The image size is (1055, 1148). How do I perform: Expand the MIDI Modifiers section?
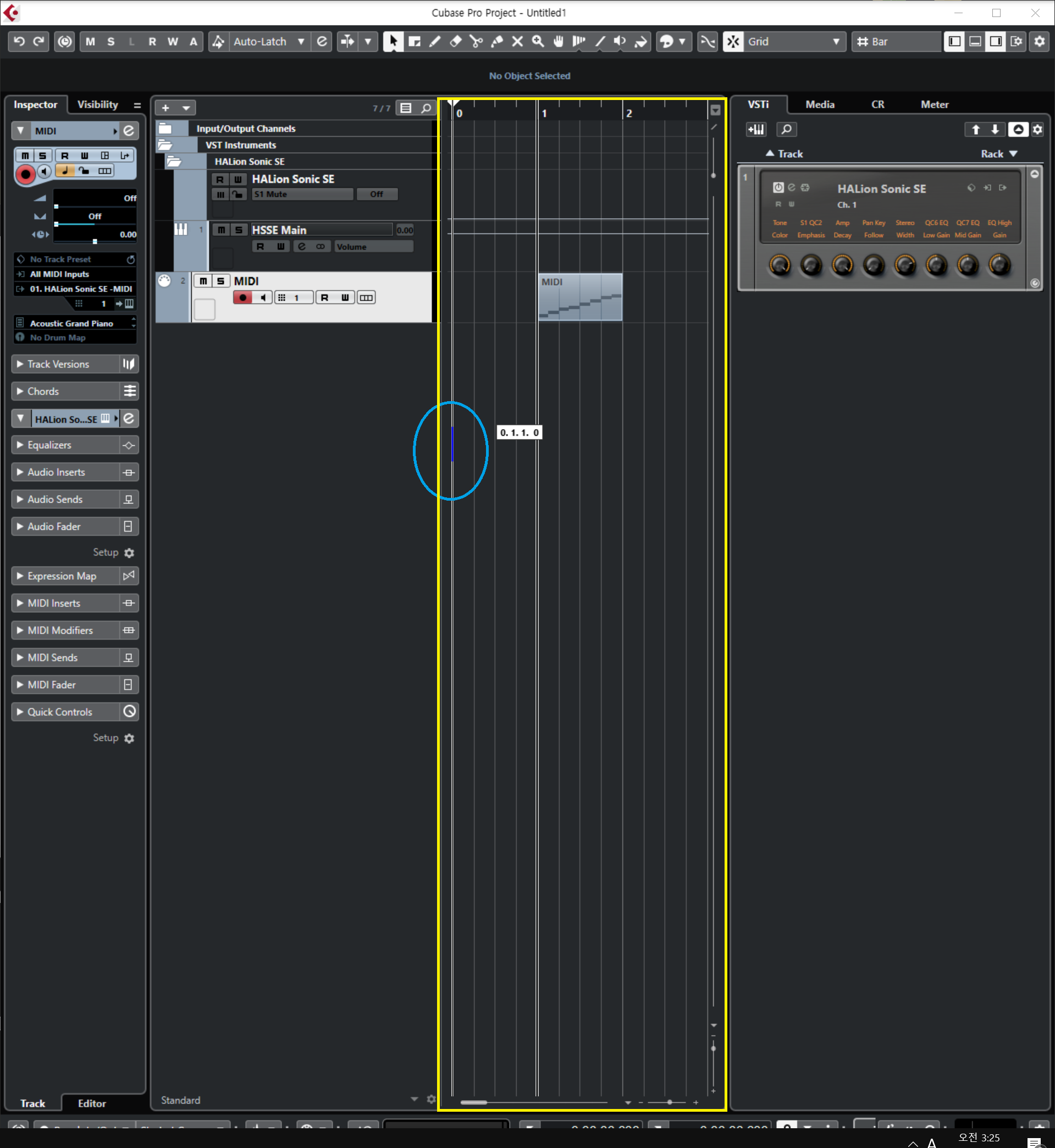click(64, 630)
